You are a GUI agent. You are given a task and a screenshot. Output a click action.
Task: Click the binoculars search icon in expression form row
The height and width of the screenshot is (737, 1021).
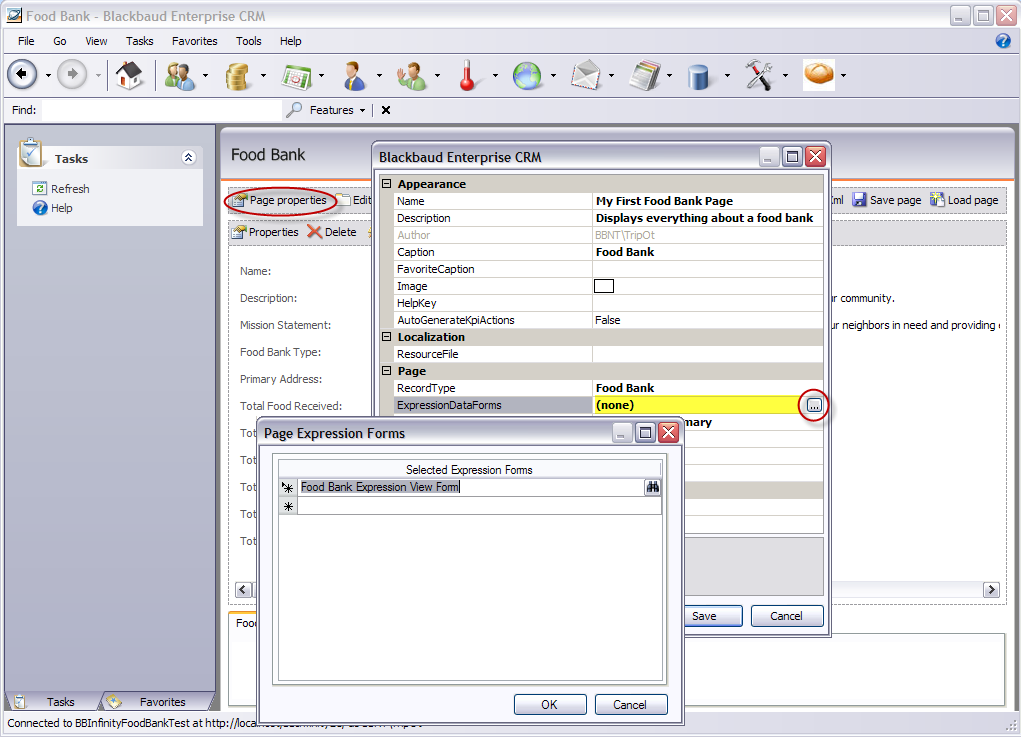pyautogui.click(x=652, y=487)
